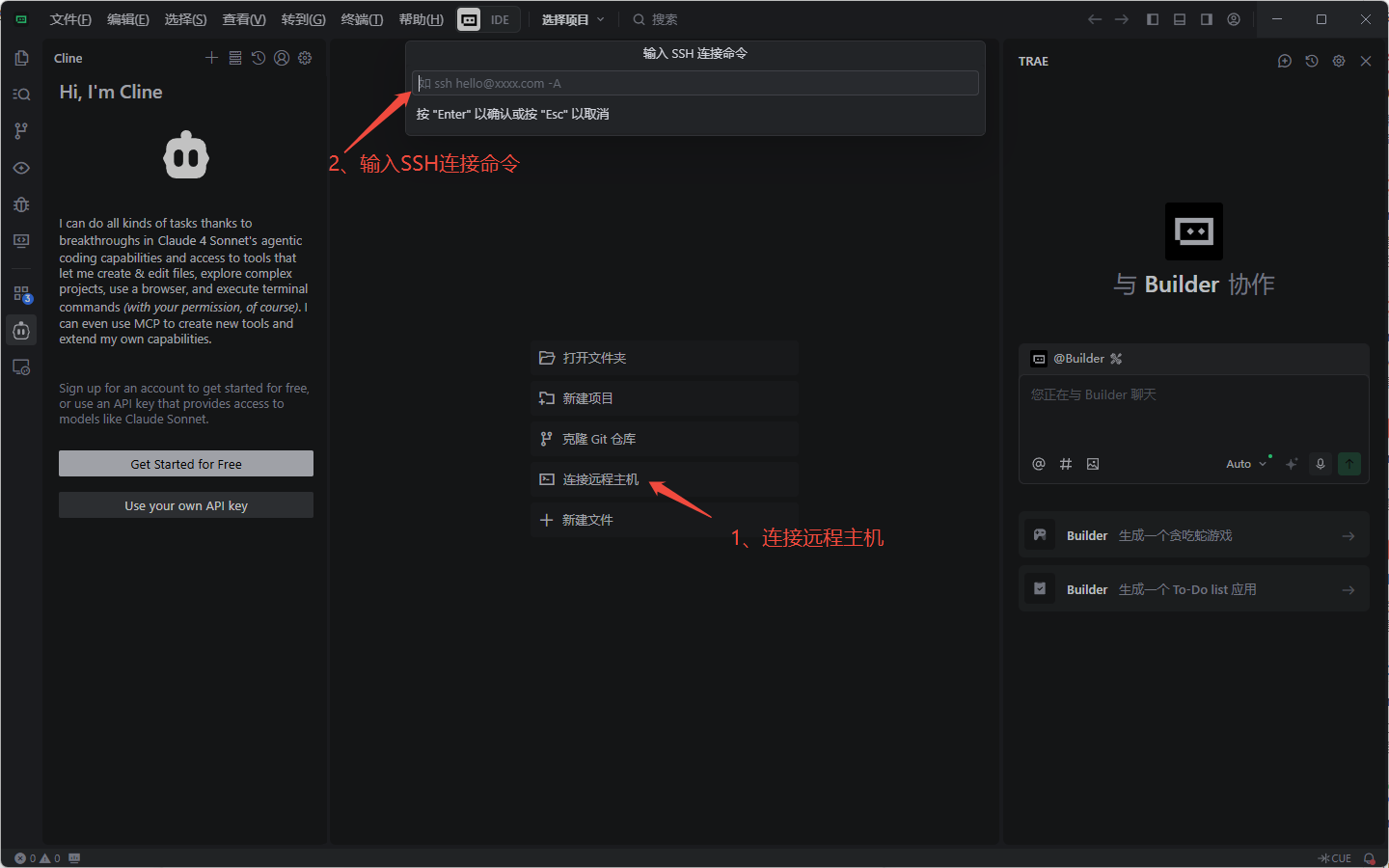
Task: Open Cline account icon
Action: [x=282, y=58]
